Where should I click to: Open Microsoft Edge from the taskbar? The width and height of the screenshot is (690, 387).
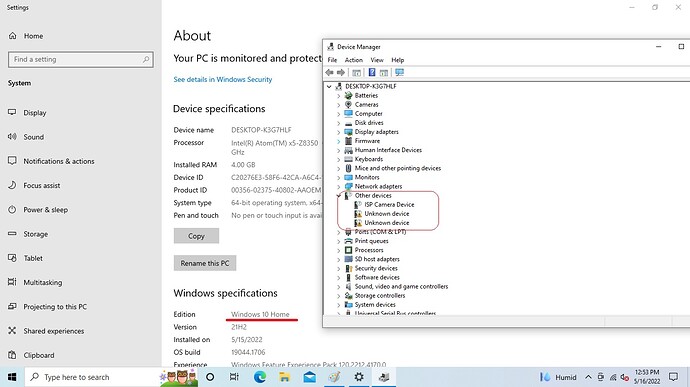[x=260, y=377]
